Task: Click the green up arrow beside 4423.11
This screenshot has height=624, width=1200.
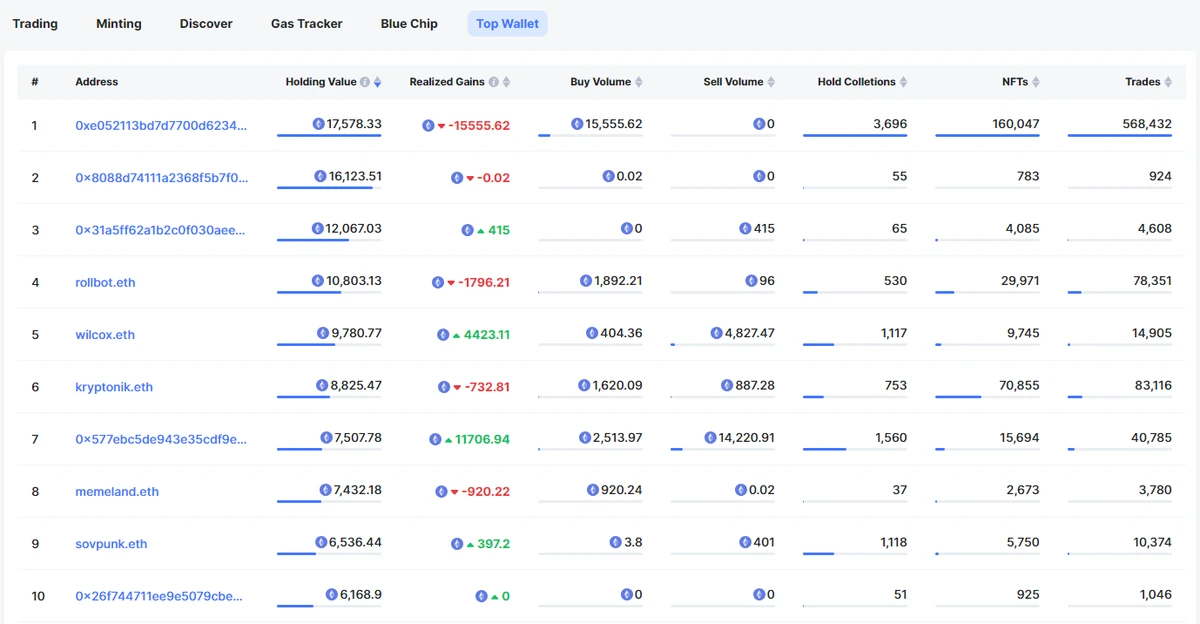Action: click(x=455, y=335)
